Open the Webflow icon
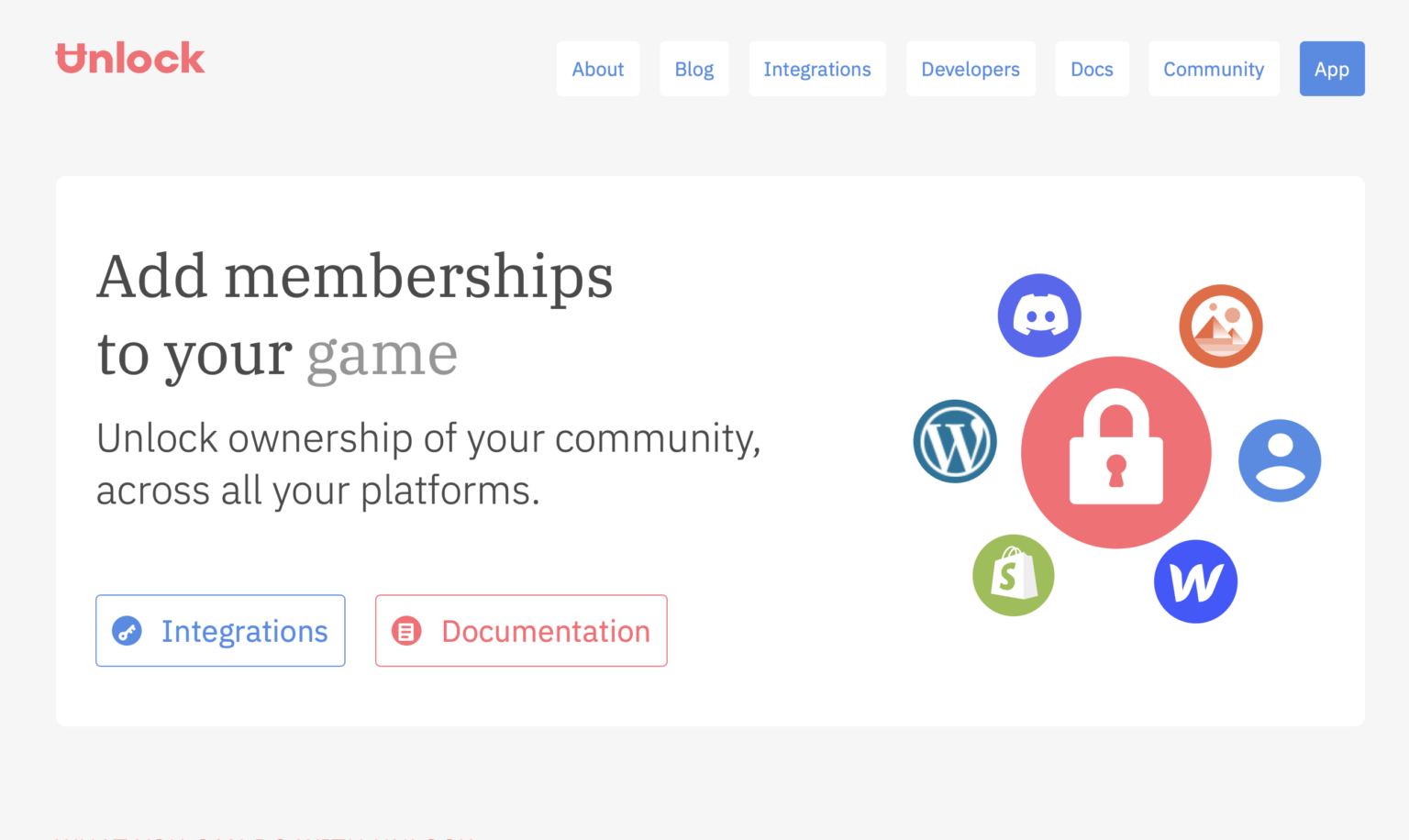 coord(1195,580)
